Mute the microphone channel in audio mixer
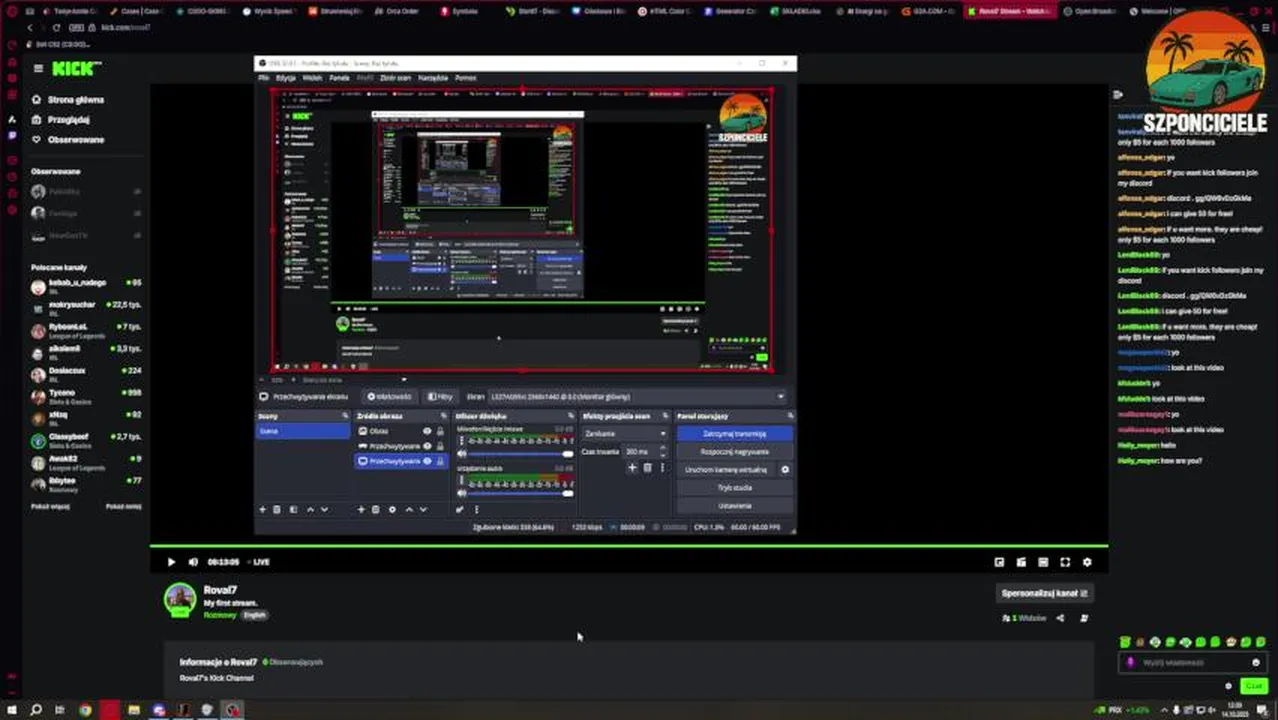 click(x=462, y=454)
